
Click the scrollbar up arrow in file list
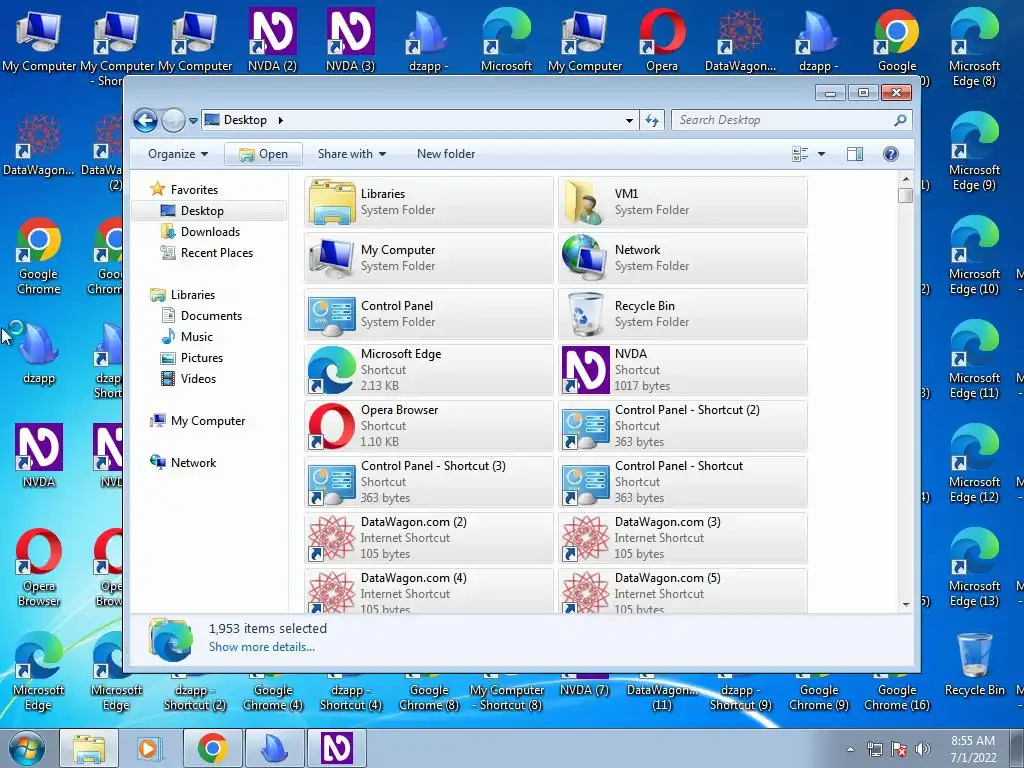905,179
